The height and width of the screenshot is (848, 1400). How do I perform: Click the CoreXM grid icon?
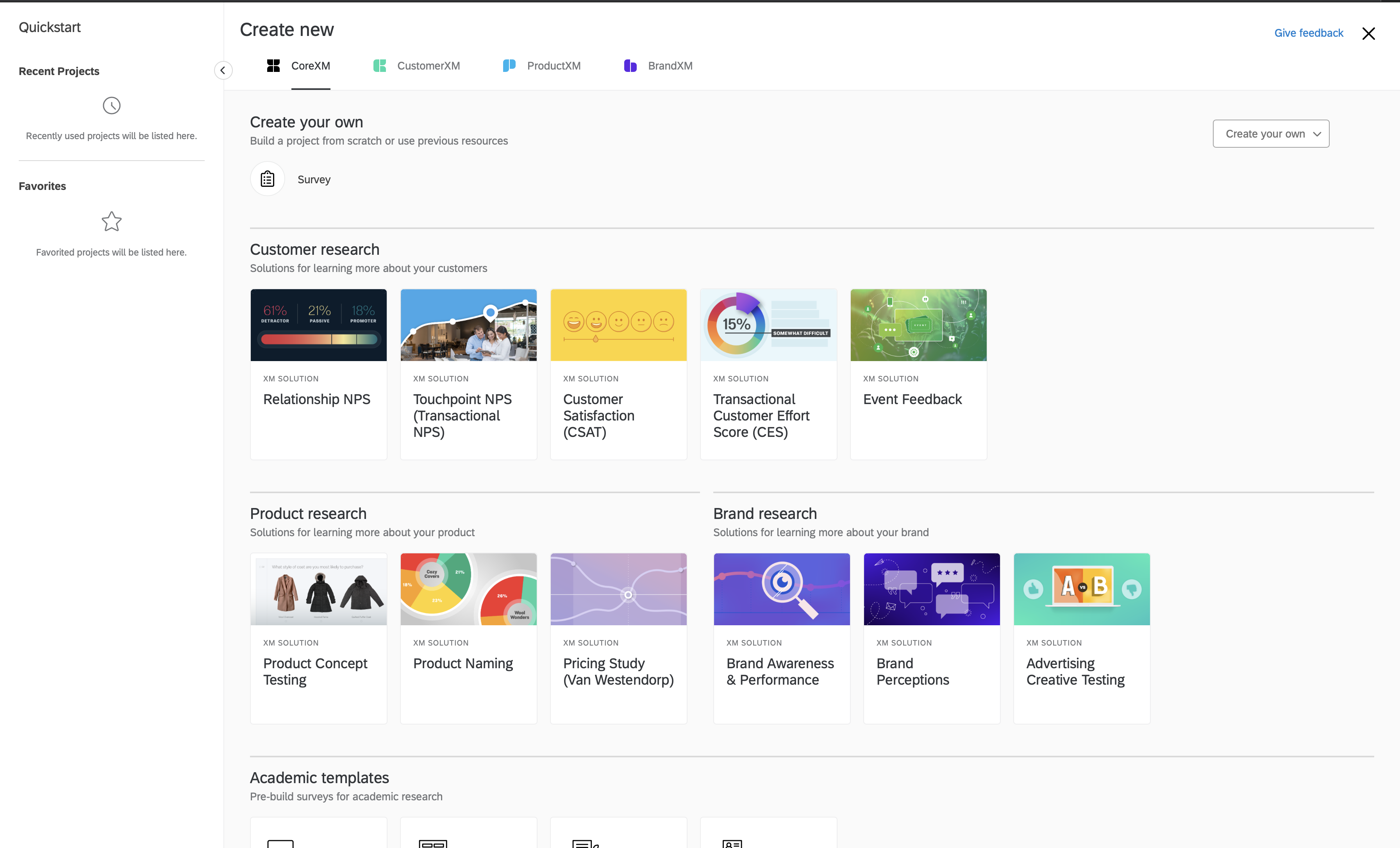tap(273, 66)
